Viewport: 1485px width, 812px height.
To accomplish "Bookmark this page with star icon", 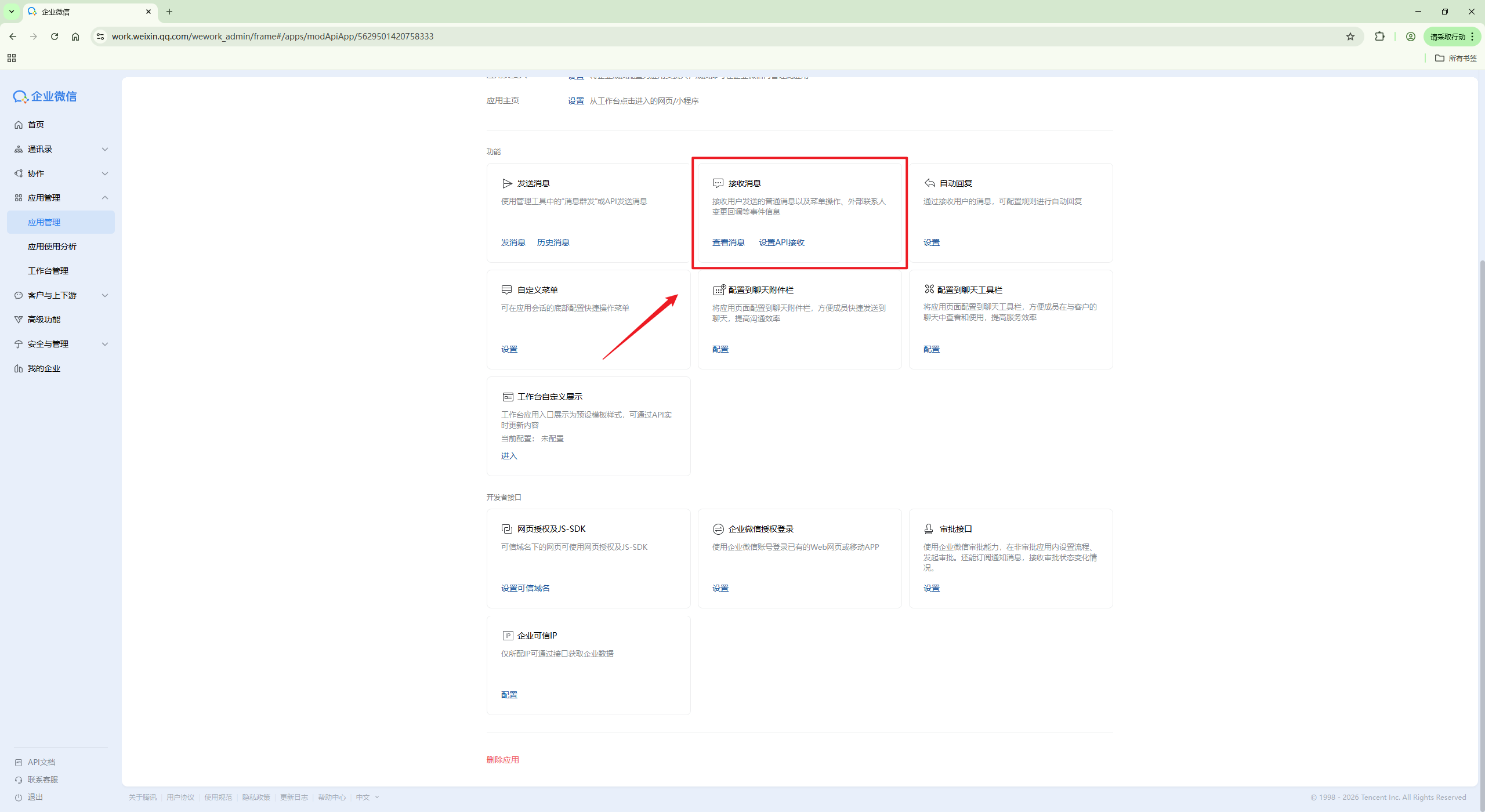I will coord(1350,37).
